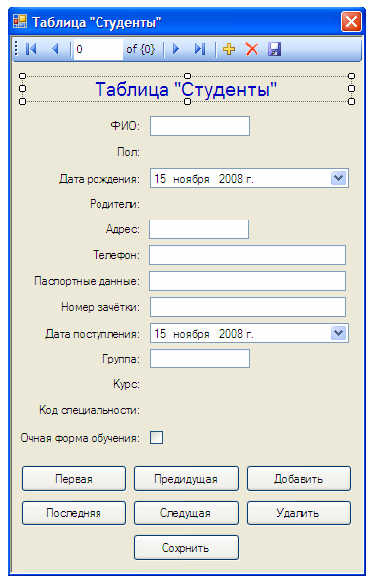
Task: Click the move next record arrow icon
Action: pyautogui.click(x=176, y=49)
